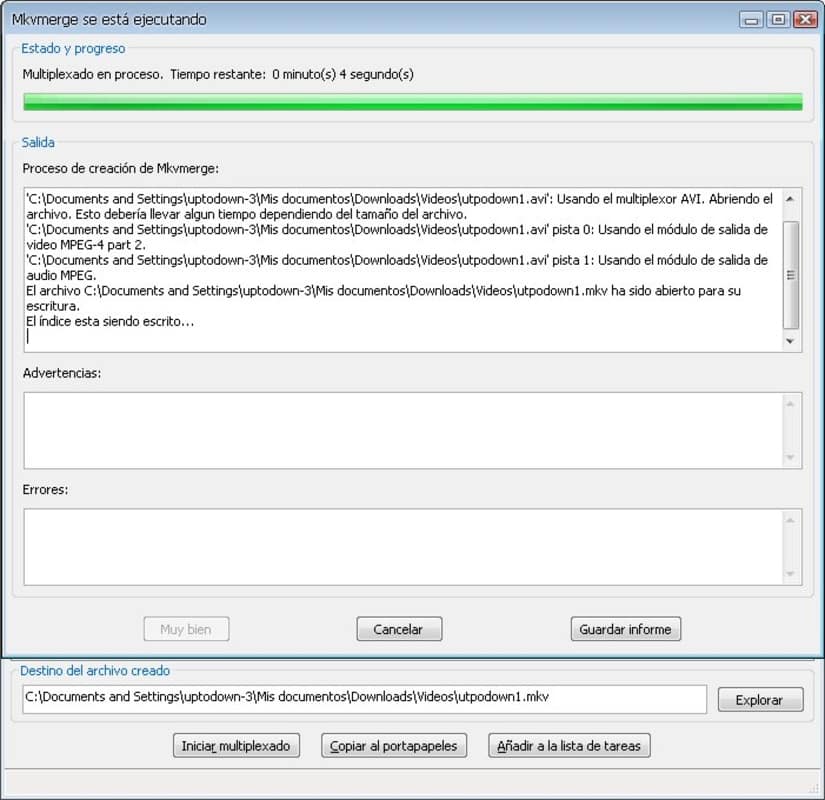Click Copiar al portapapeles

coord(394,746)
